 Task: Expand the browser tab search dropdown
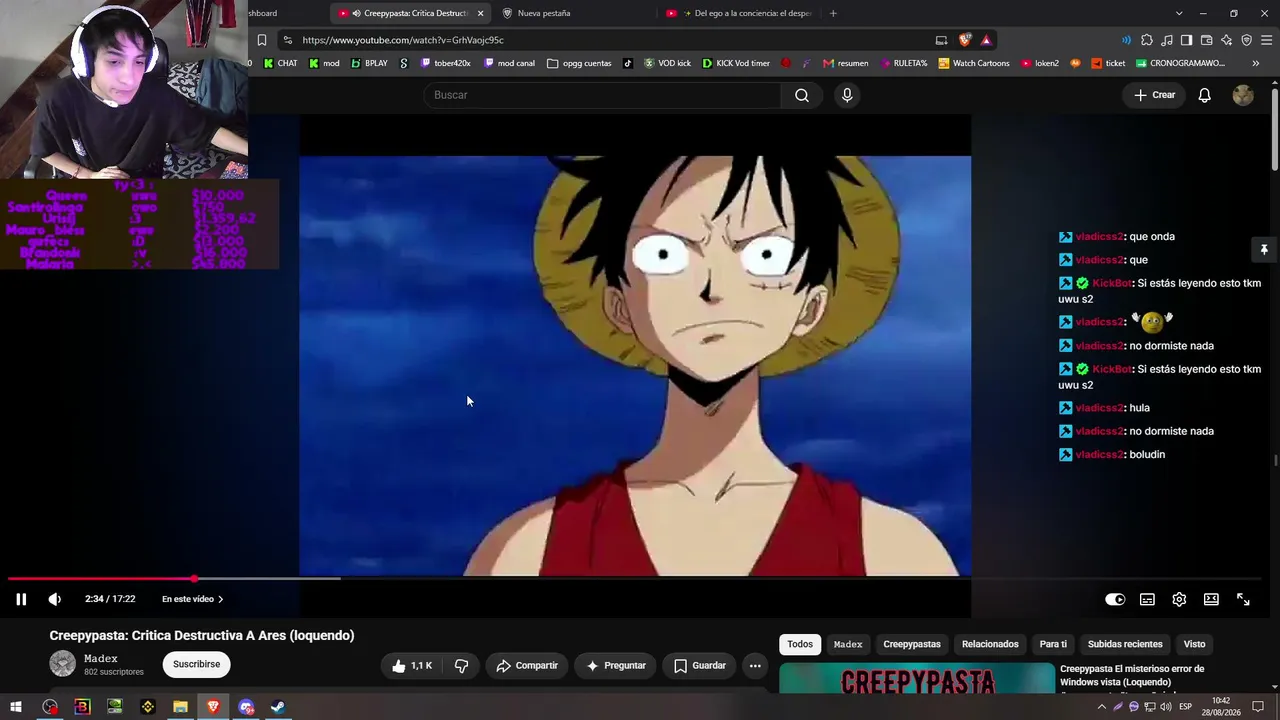click(1179, 13)
